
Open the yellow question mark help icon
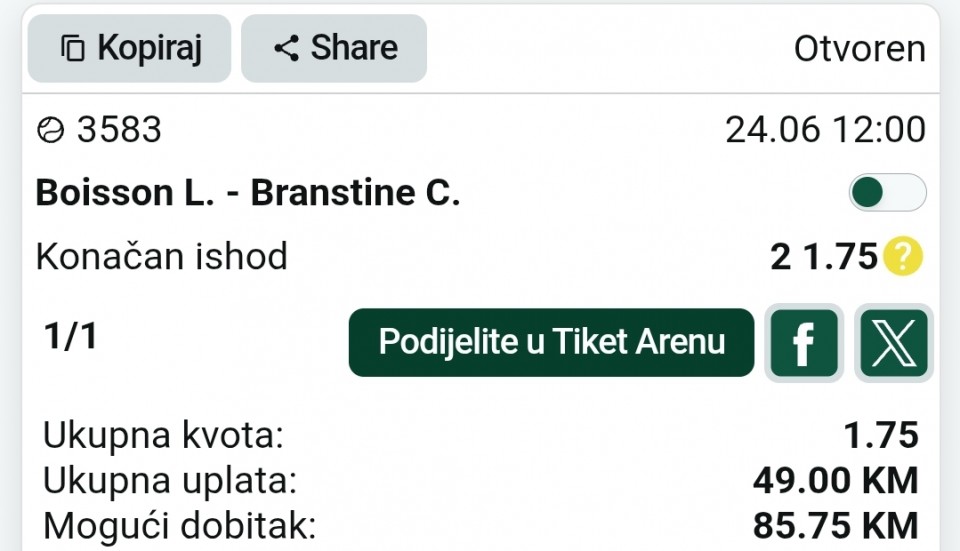(903, 256)
